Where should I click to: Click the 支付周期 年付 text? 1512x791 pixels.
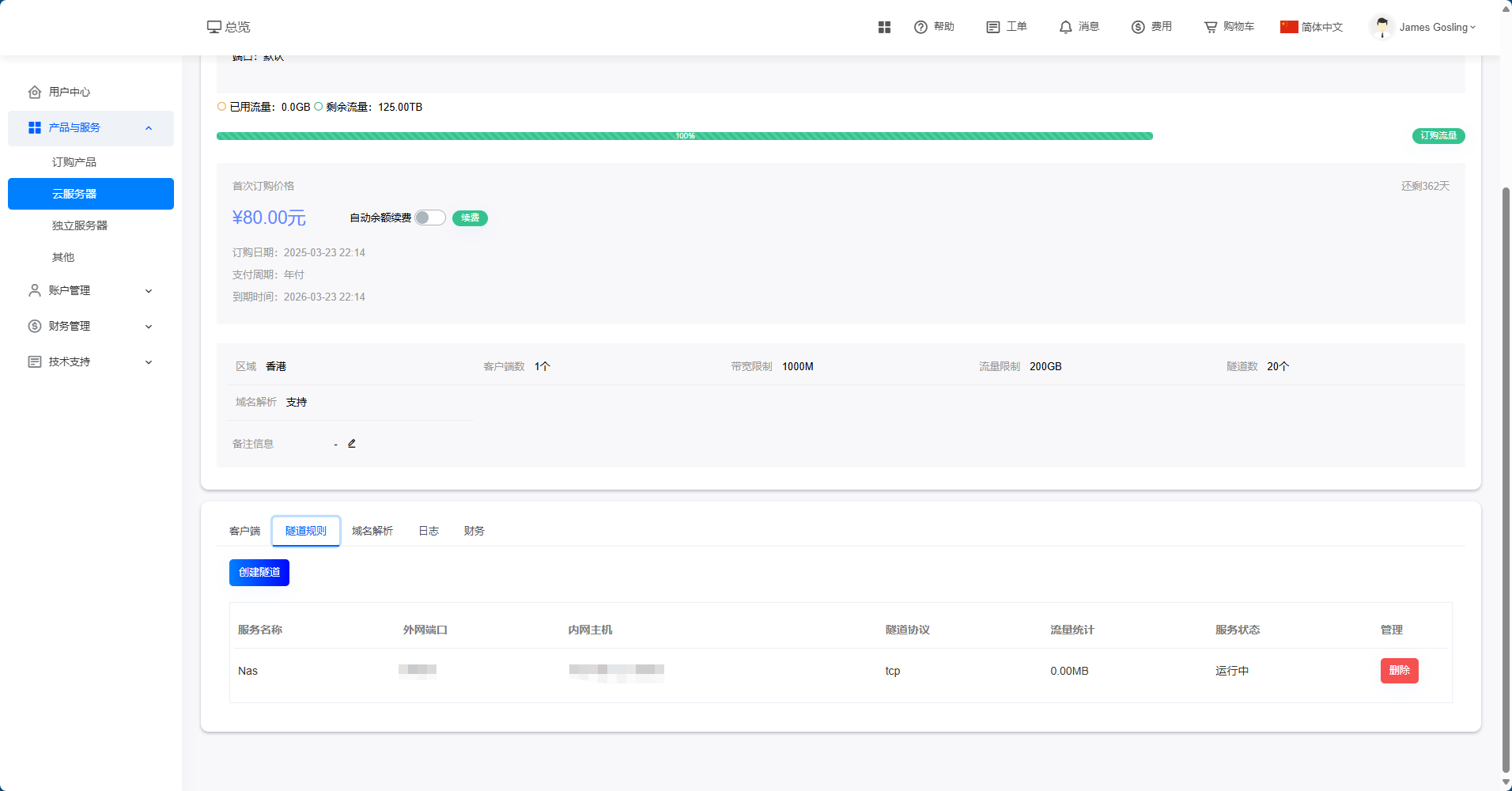click(x=268, y=274)
